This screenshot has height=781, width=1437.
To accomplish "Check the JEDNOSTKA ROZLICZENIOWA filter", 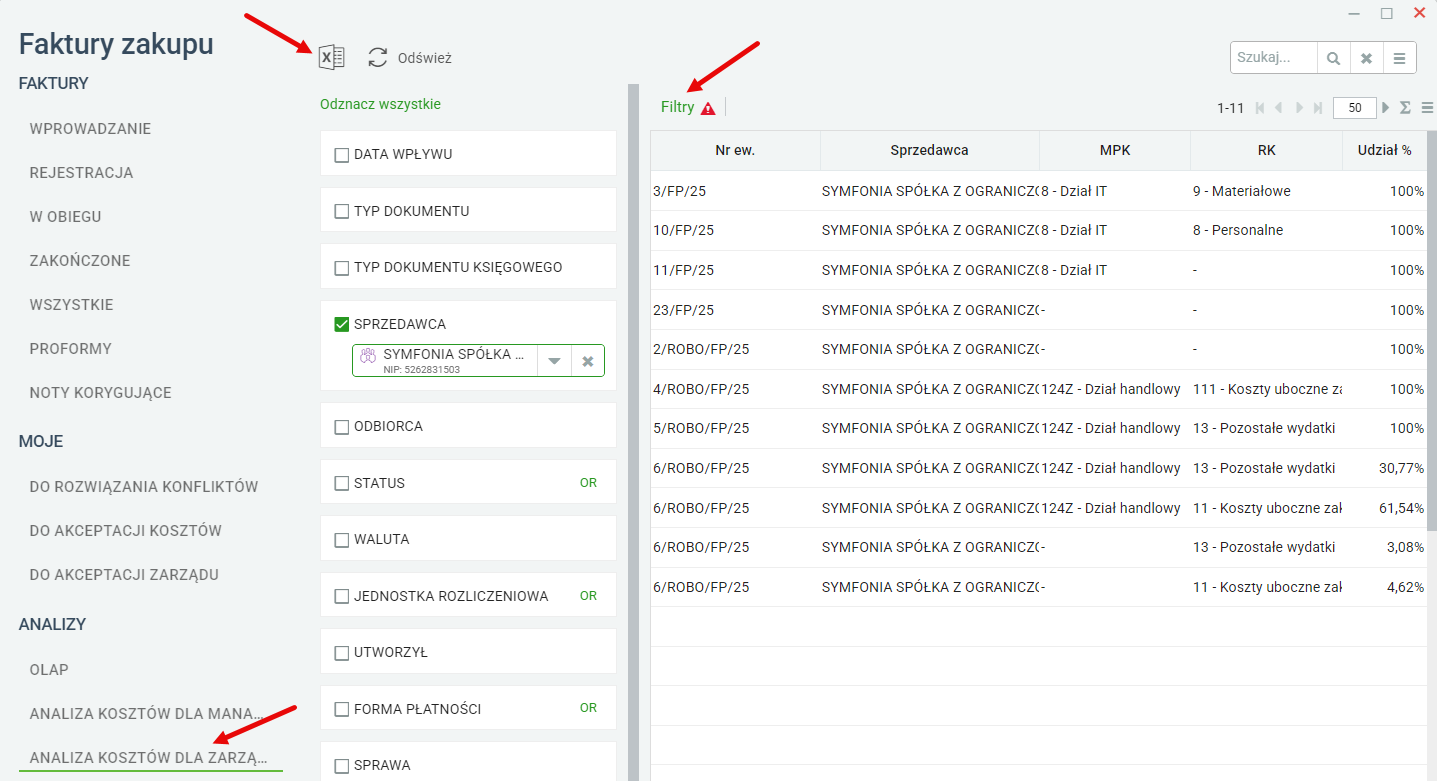I will [342, 596].
